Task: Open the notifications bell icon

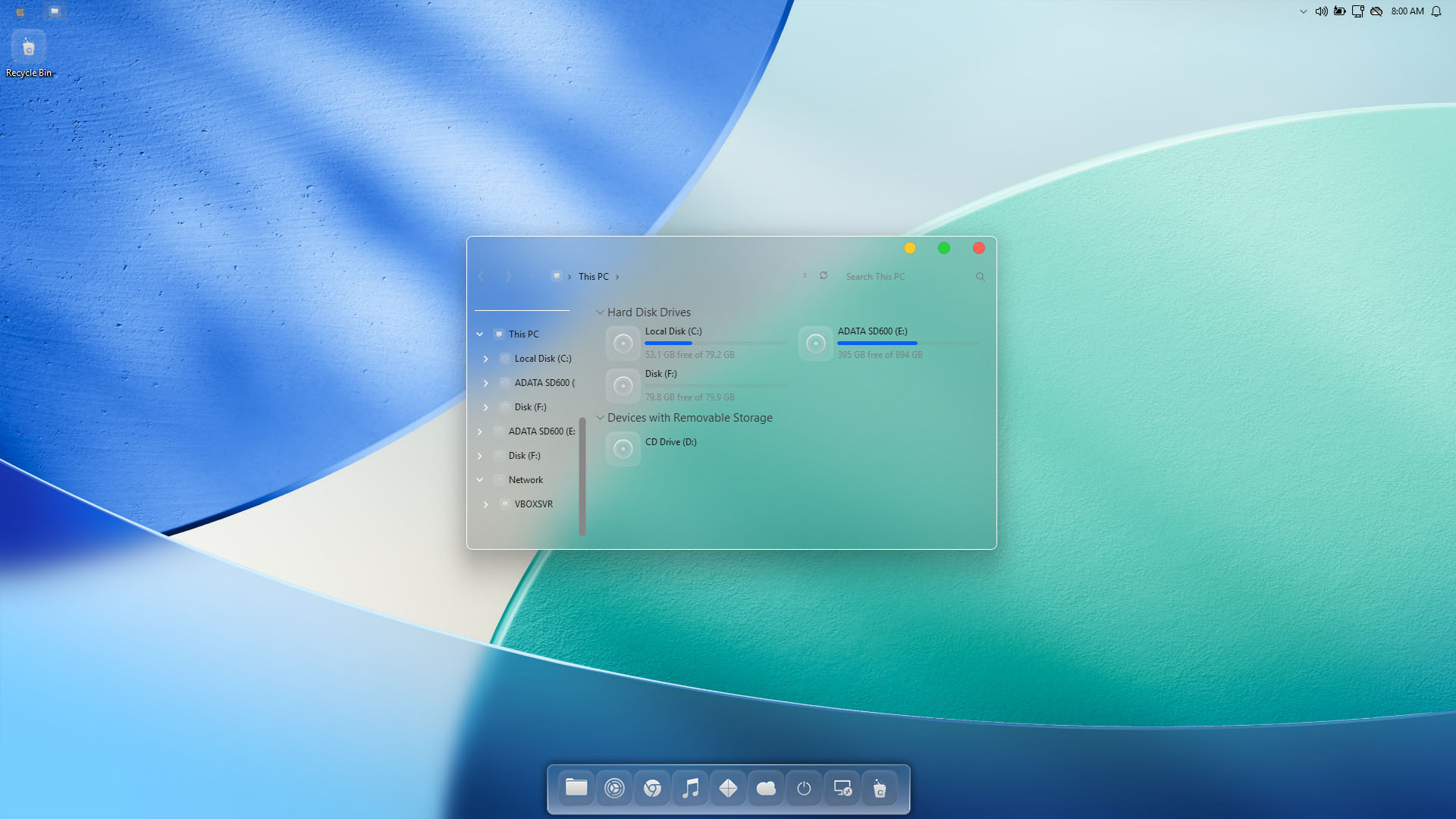Action: point(1436,11)
